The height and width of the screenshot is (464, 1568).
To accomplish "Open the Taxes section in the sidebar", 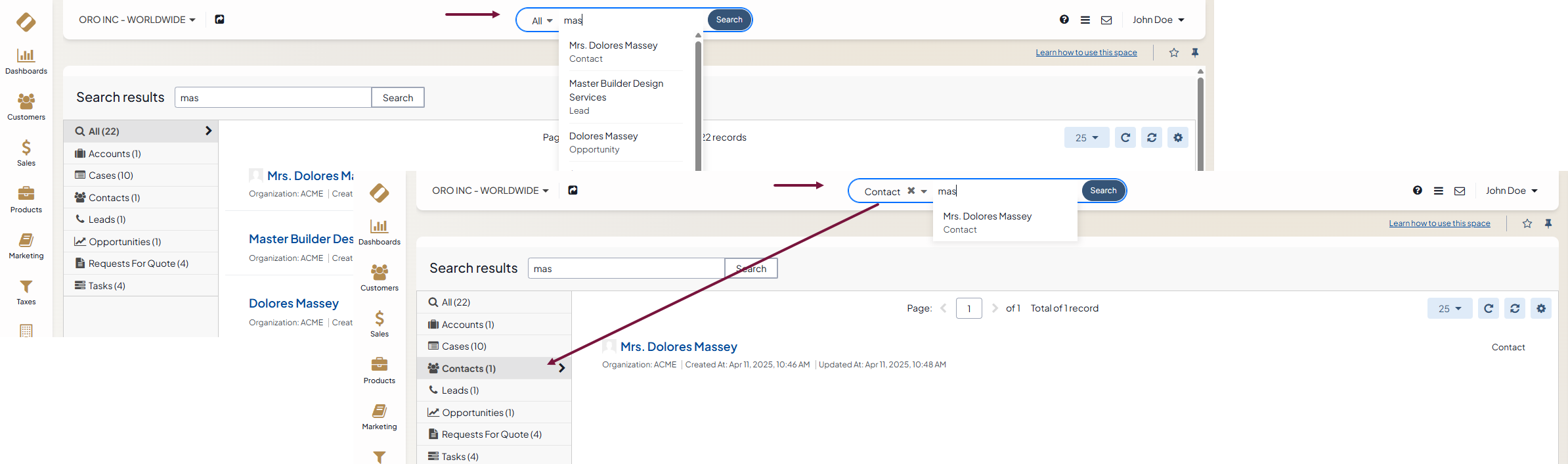I will pos(26,291).
